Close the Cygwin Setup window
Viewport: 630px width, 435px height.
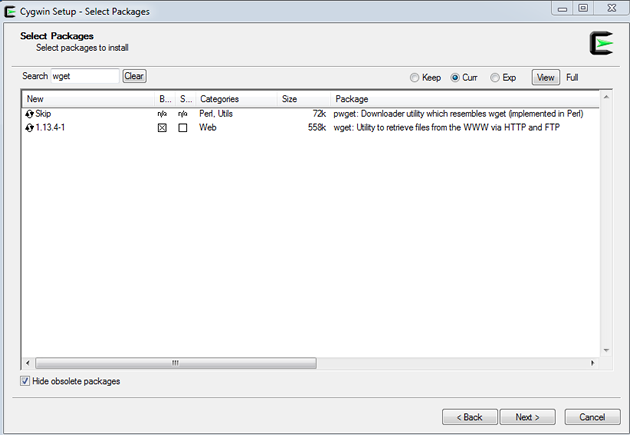pyautogui.click(x=612, y=8)
